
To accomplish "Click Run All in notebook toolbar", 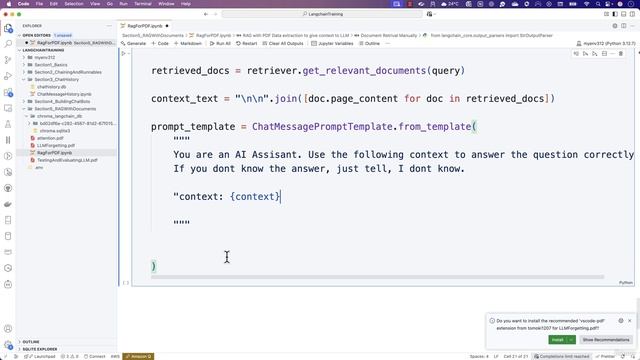I will [x=220, y=43].
